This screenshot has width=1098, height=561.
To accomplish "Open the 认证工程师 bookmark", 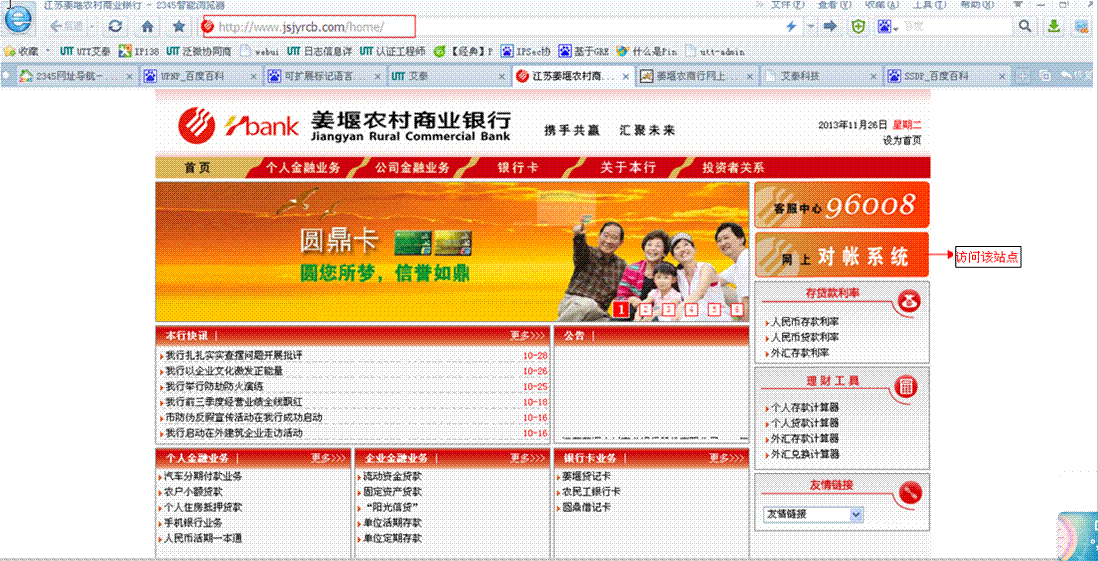I will pos(392,50).
